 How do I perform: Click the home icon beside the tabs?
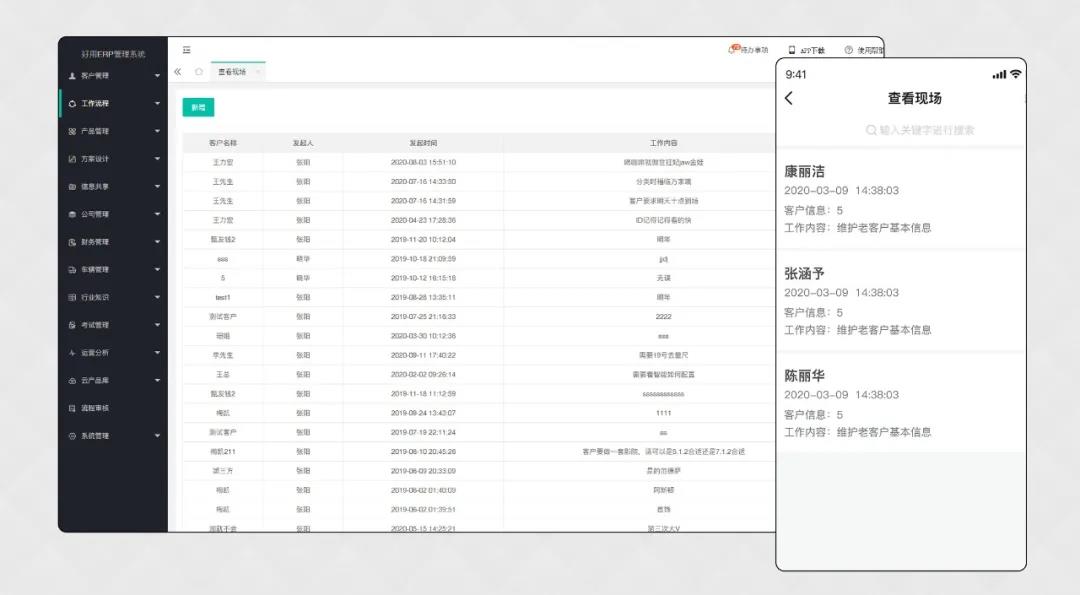pos(199,72)
